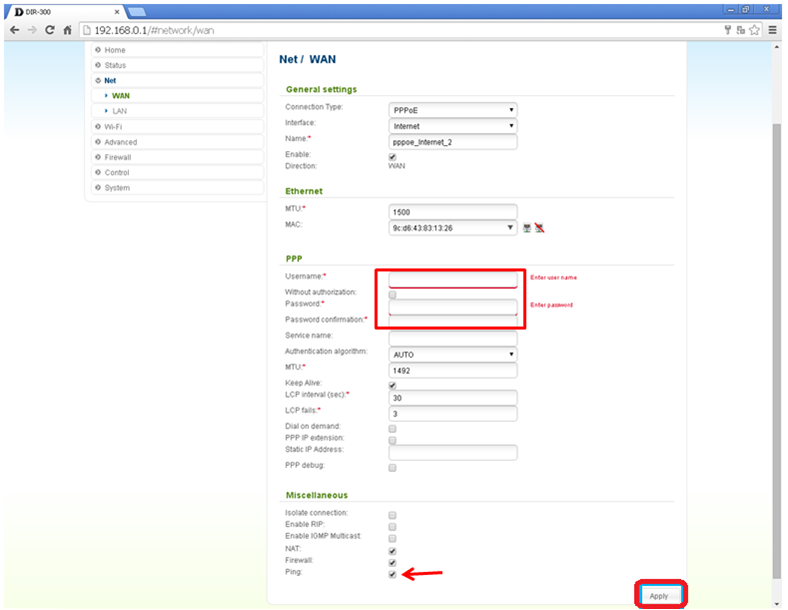Viewport: 788px width, 610px height.
Task: Click the browser back arrow
Action: [13, 30]
